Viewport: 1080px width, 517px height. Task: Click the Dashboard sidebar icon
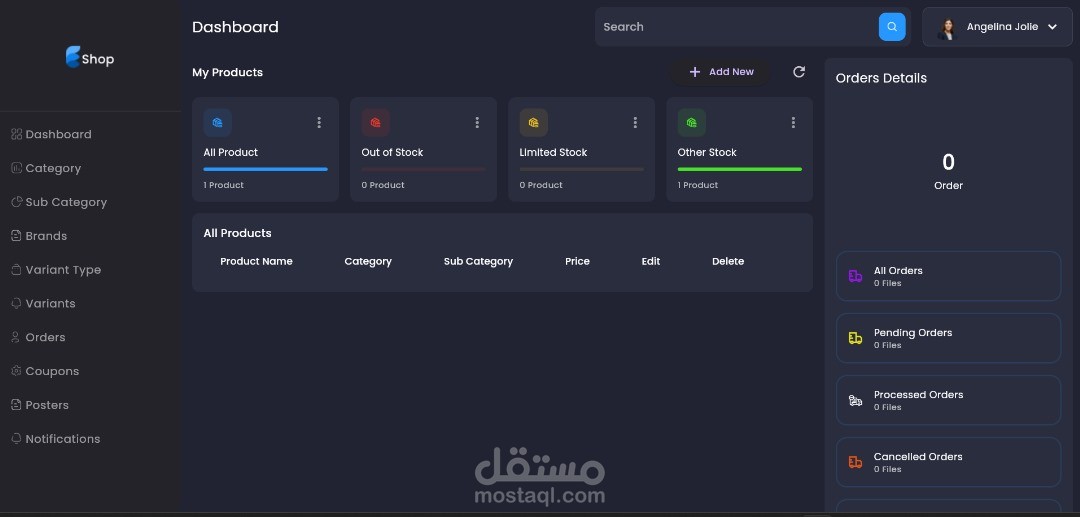click(x=17, y=134)
